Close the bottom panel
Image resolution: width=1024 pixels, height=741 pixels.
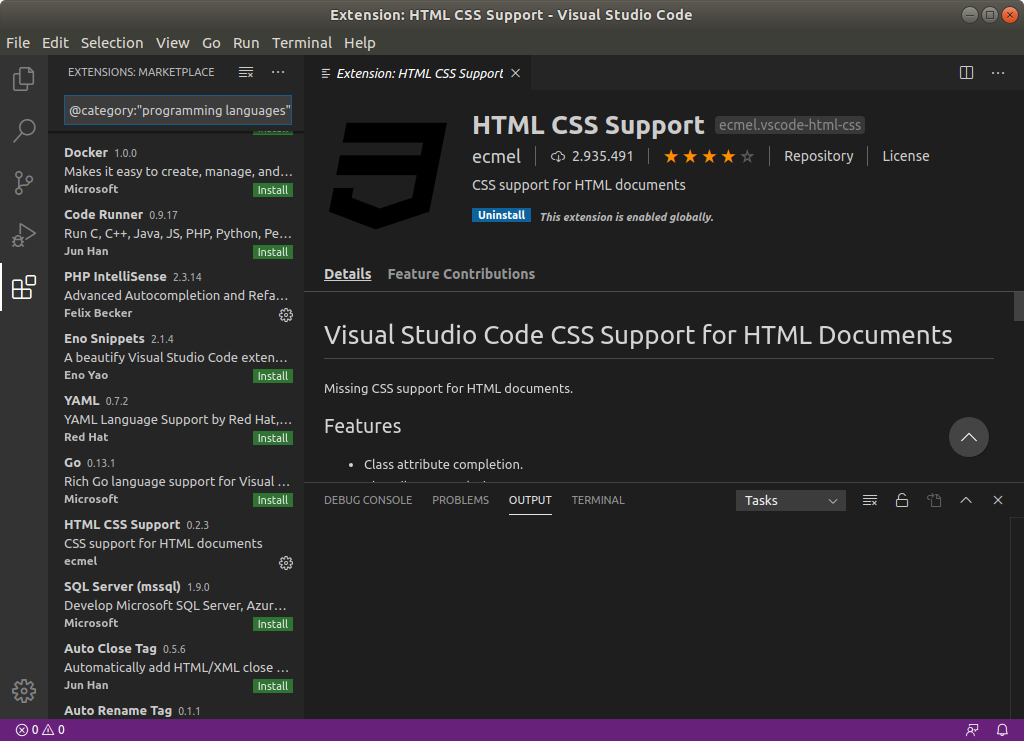coord(998,501)
